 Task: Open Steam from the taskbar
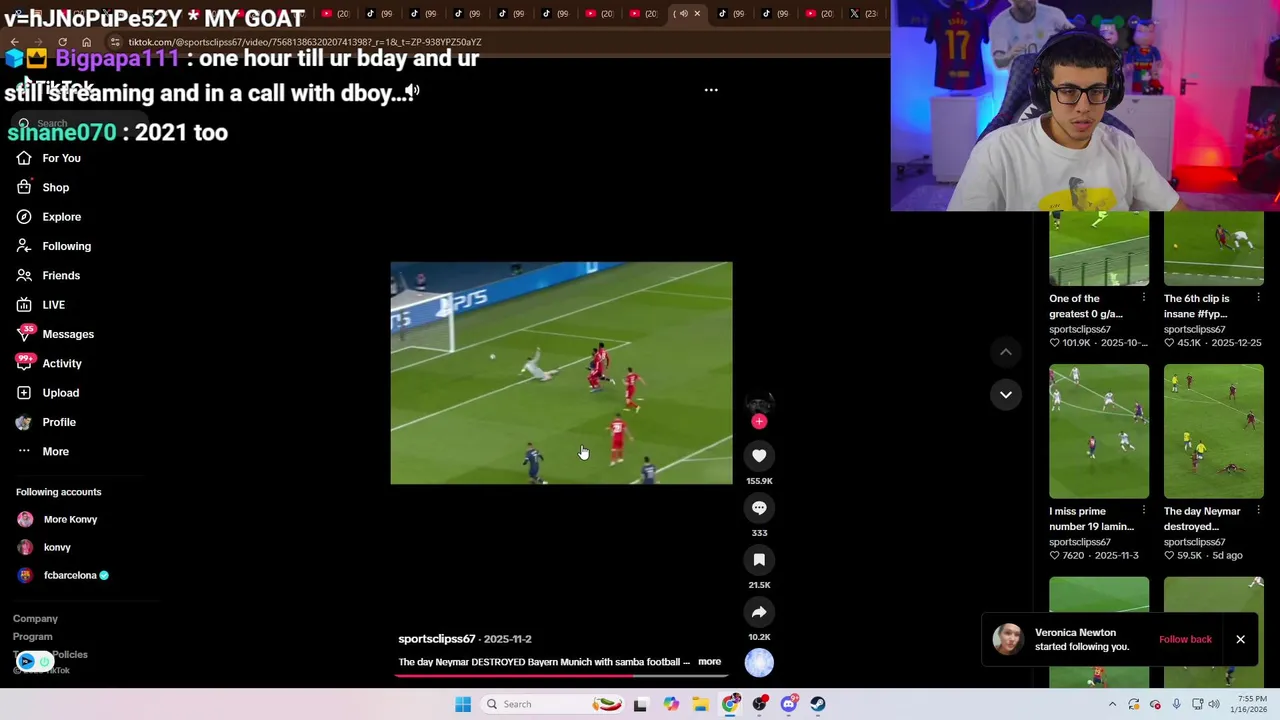click(818, 704)
